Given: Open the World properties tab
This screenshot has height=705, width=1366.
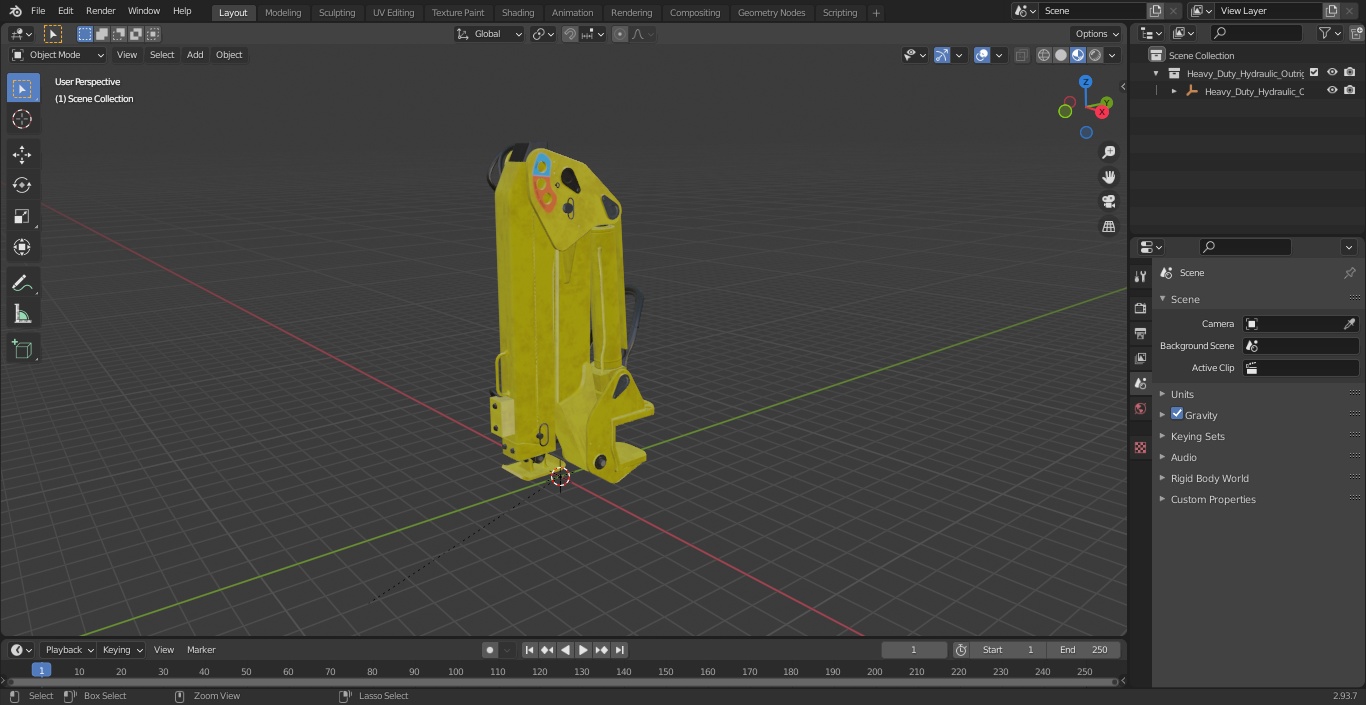Looking at the screenshot, I should 1140,408.
